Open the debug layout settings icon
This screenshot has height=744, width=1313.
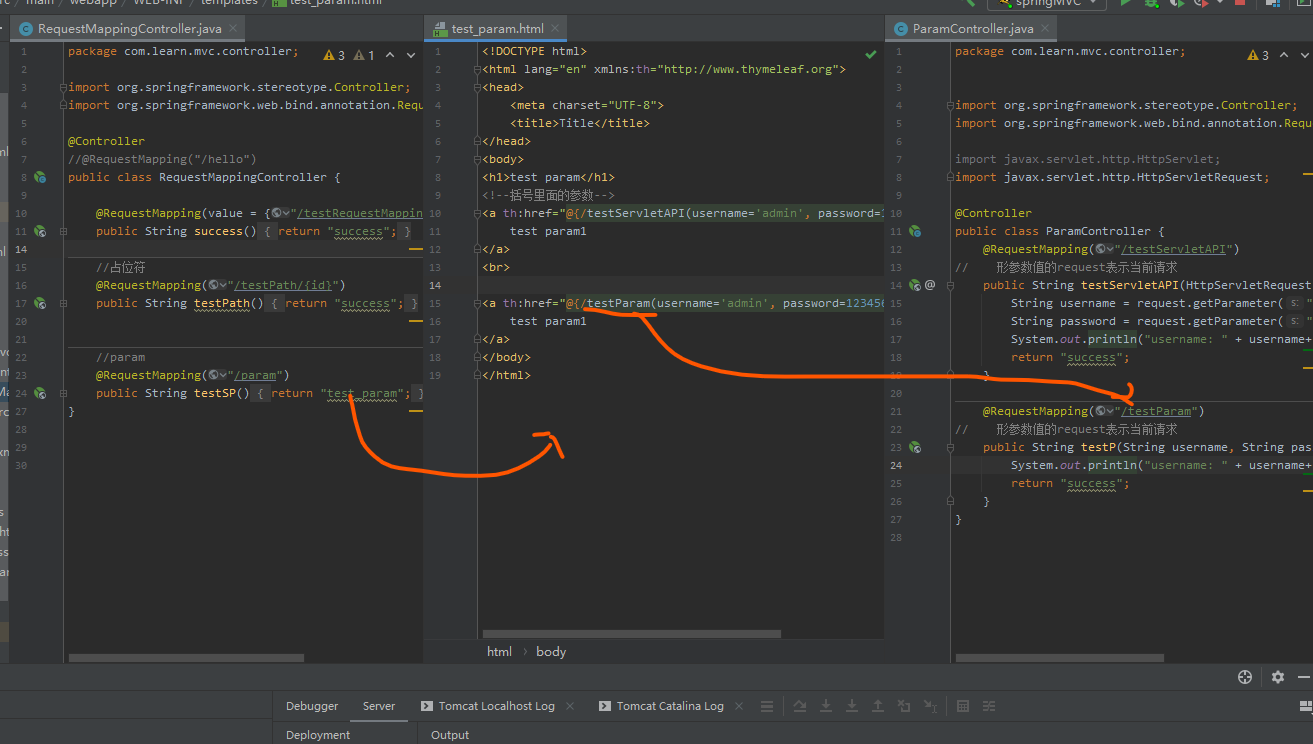pyautogui.click(x=1307, y=706)
